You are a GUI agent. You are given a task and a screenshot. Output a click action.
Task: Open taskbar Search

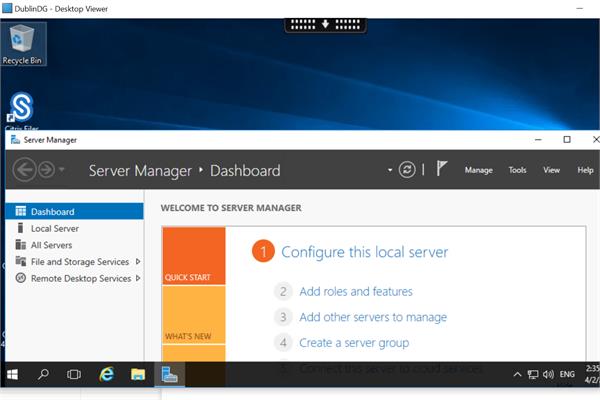(x=43, y=374)
